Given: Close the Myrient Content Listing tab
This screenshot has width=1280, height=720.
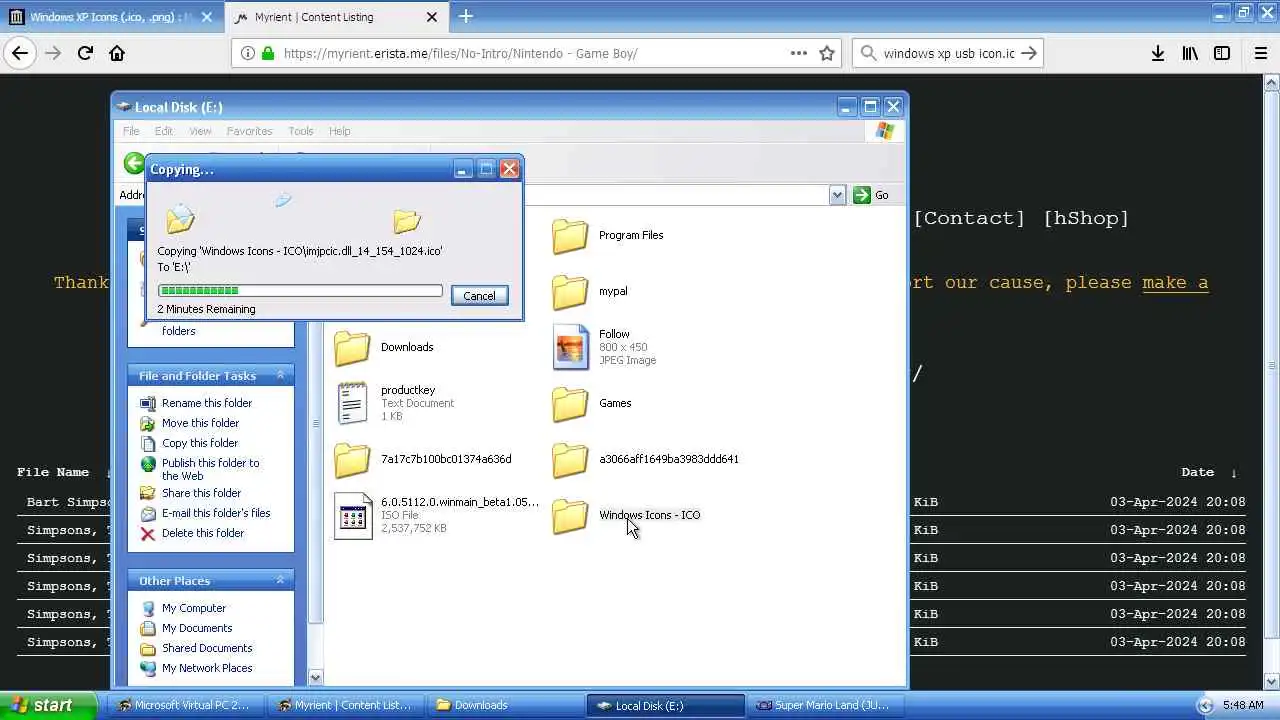Looking at the screenshot, I should (x=432, y=17).
